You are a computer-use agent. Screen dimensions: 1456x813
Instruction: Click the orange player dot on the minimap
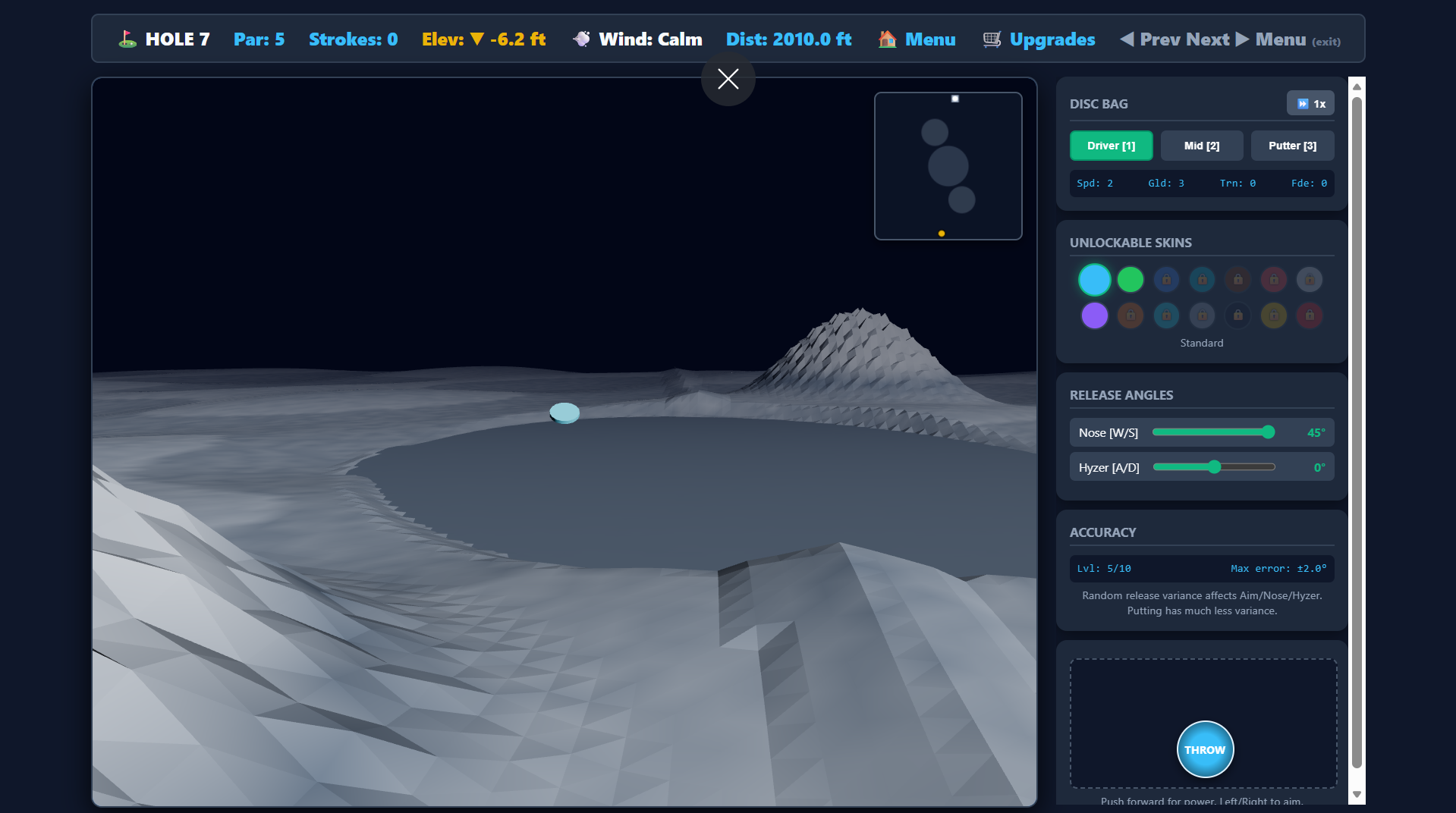942,234
